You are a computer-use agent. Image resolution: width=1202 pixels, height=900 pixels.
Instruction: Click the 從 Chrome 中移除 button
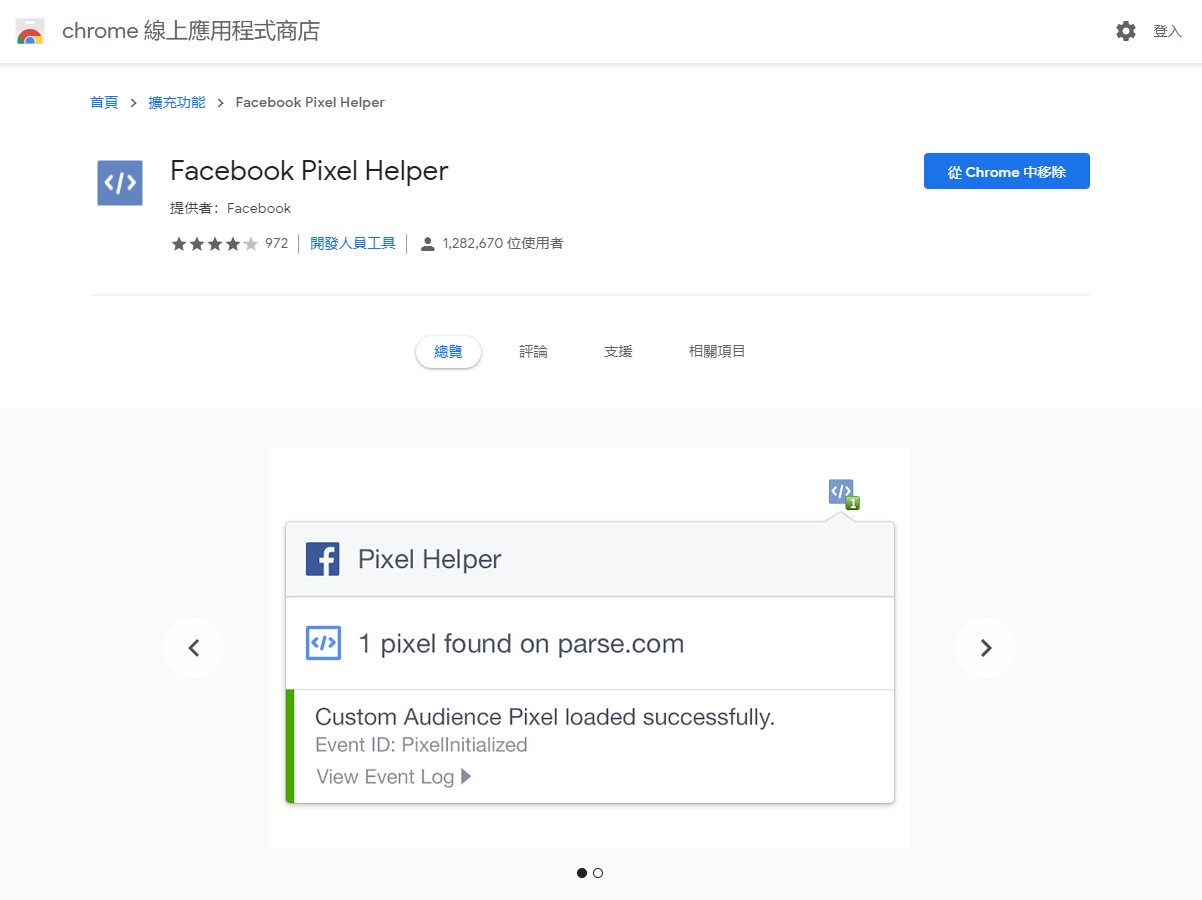click(x=1007, y=171)
